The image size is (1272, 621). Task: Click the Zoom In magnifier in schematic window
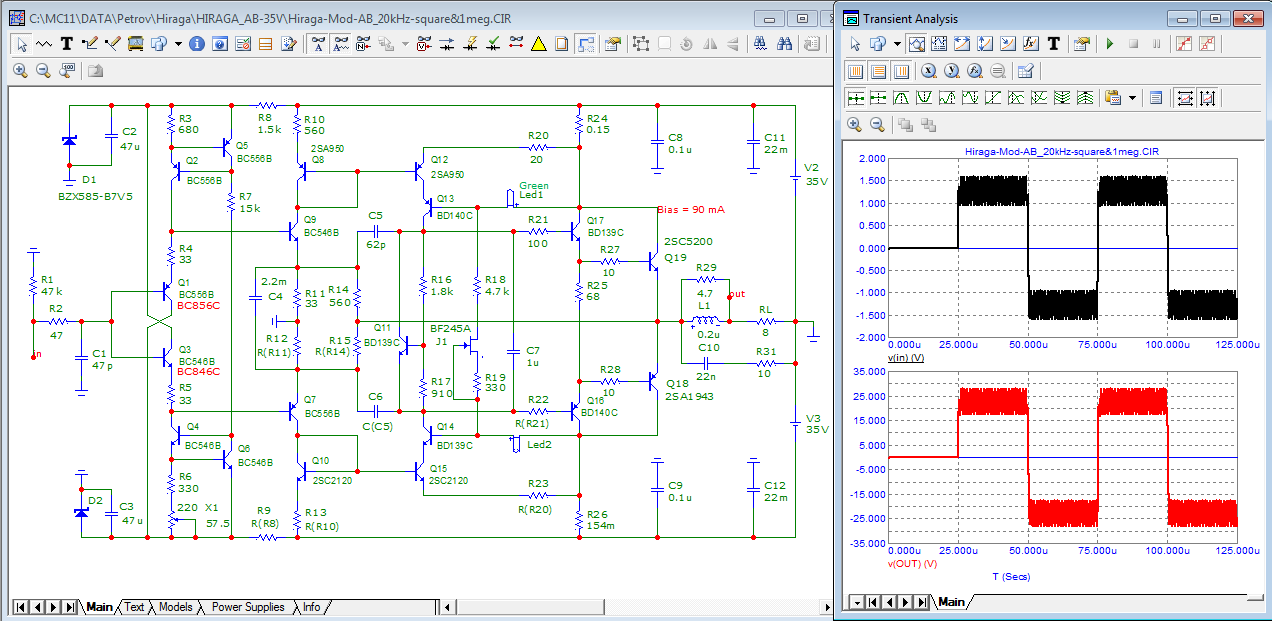[20, 70]
